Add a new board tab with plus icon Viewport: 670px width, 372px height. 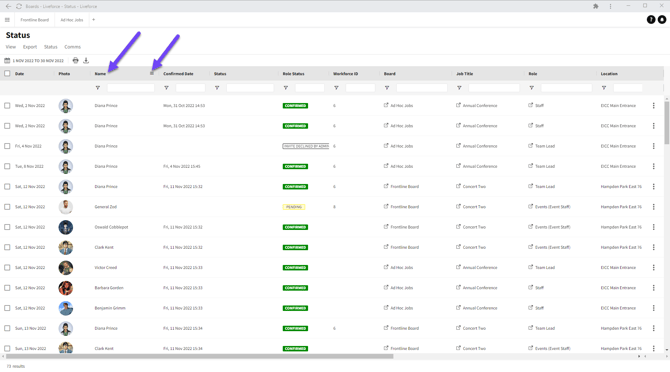(94, 20)
